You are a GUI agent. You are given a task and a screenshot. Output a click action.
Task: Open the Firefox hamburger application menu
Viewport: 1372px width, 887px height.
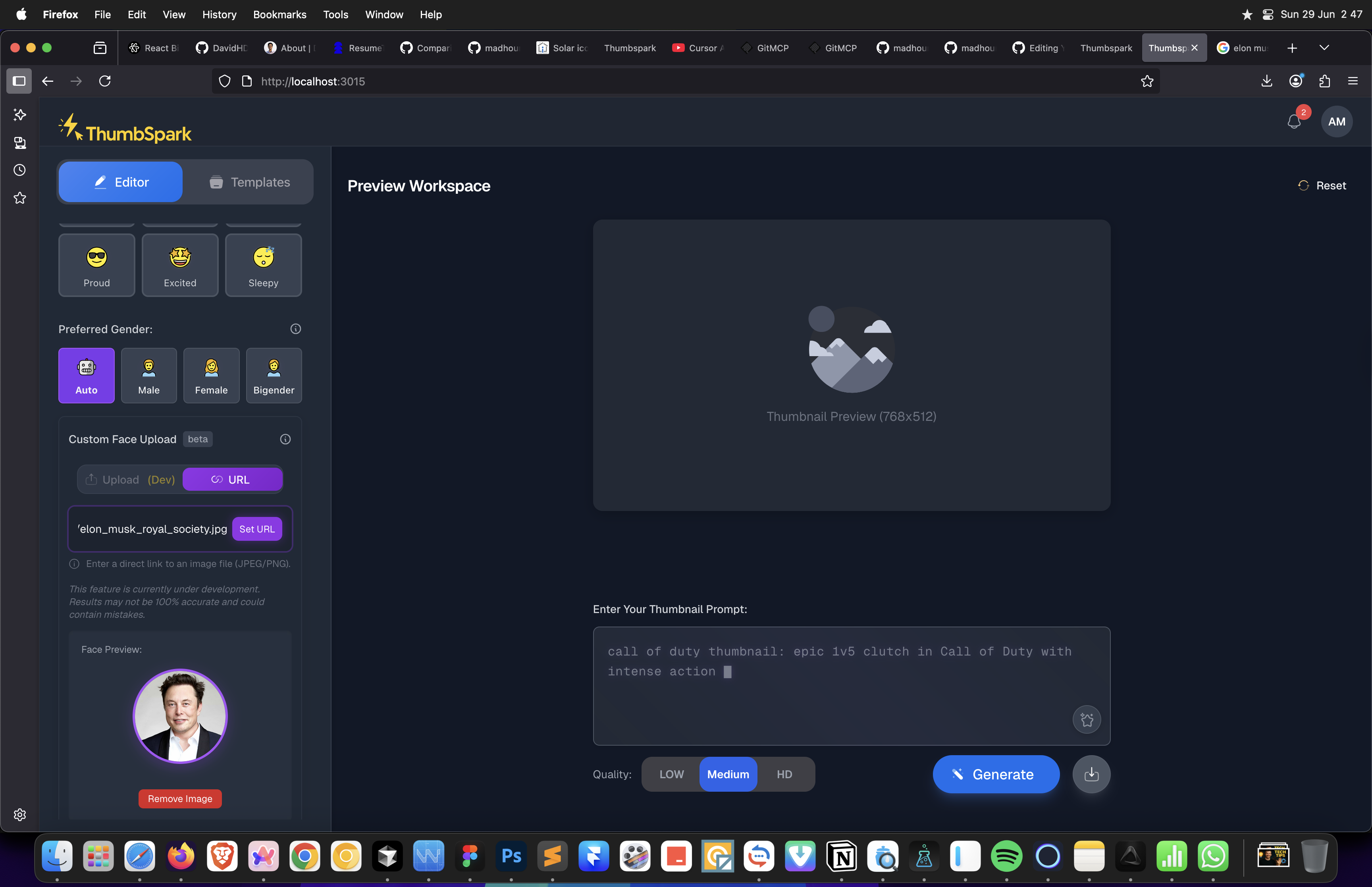click(x=1353, y=81)
